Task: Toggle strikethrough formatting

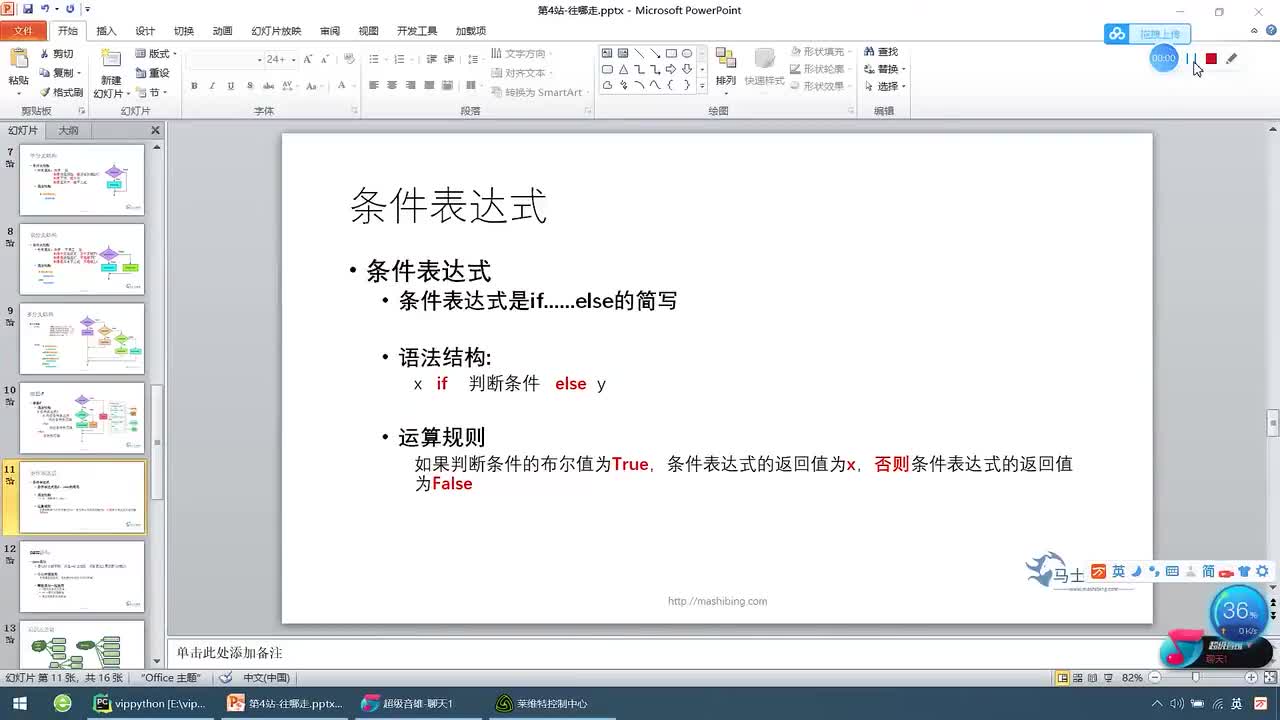Action: pos(269,86)
